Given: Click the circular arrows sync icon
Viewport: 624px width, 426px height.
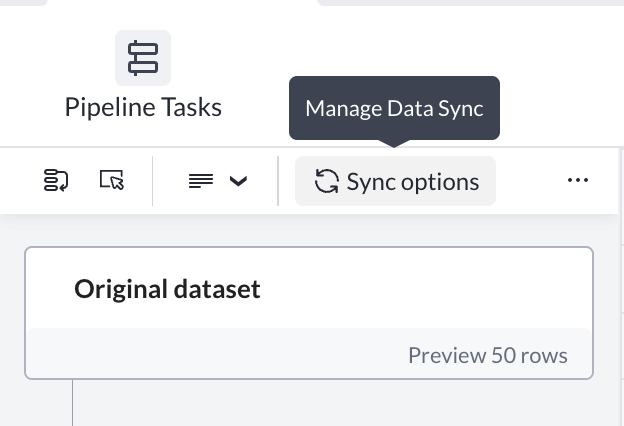Looking at the screenshot, I should point(326,182).
